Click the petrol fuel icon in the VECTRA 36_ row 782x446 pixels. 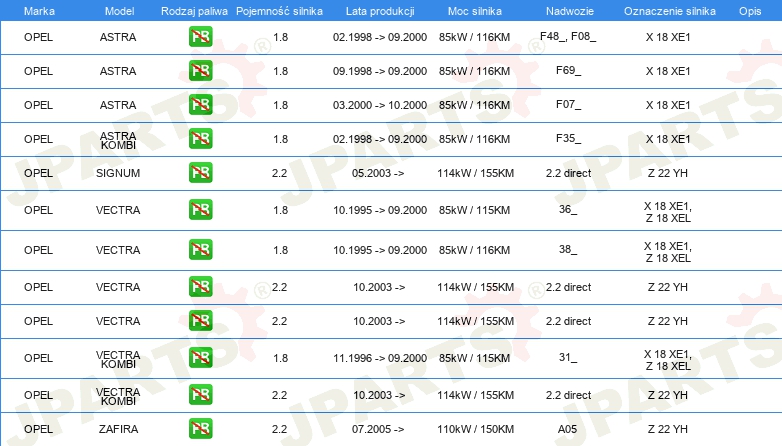pos(200,210)
